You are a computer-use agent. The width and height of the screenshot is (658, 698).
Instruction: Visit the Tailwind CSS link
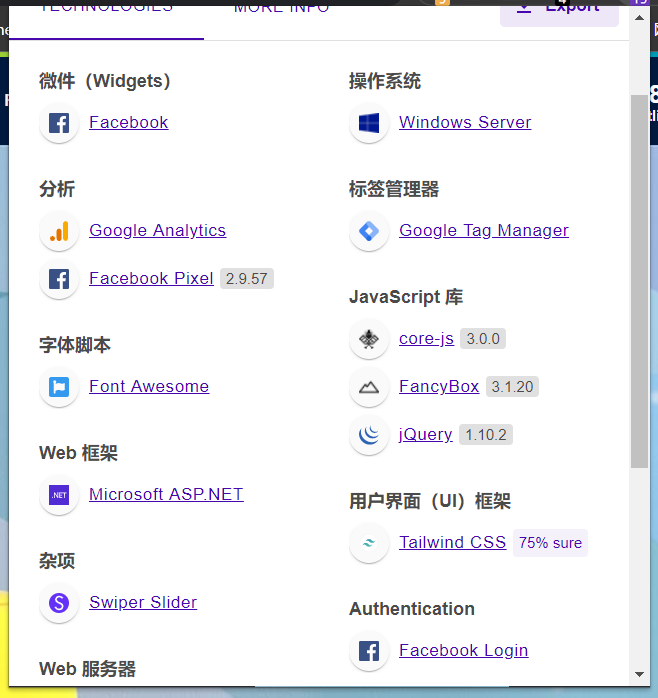(452, 543)
